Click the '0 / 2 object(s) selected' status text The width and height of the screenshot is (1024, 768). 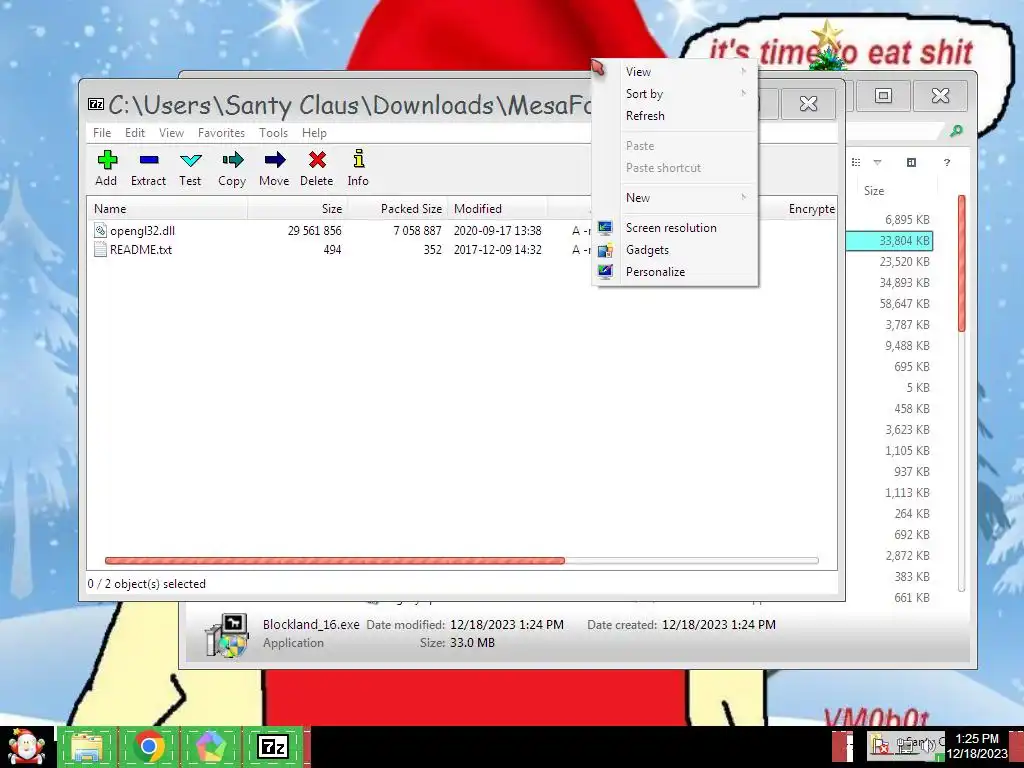[147, 584]
